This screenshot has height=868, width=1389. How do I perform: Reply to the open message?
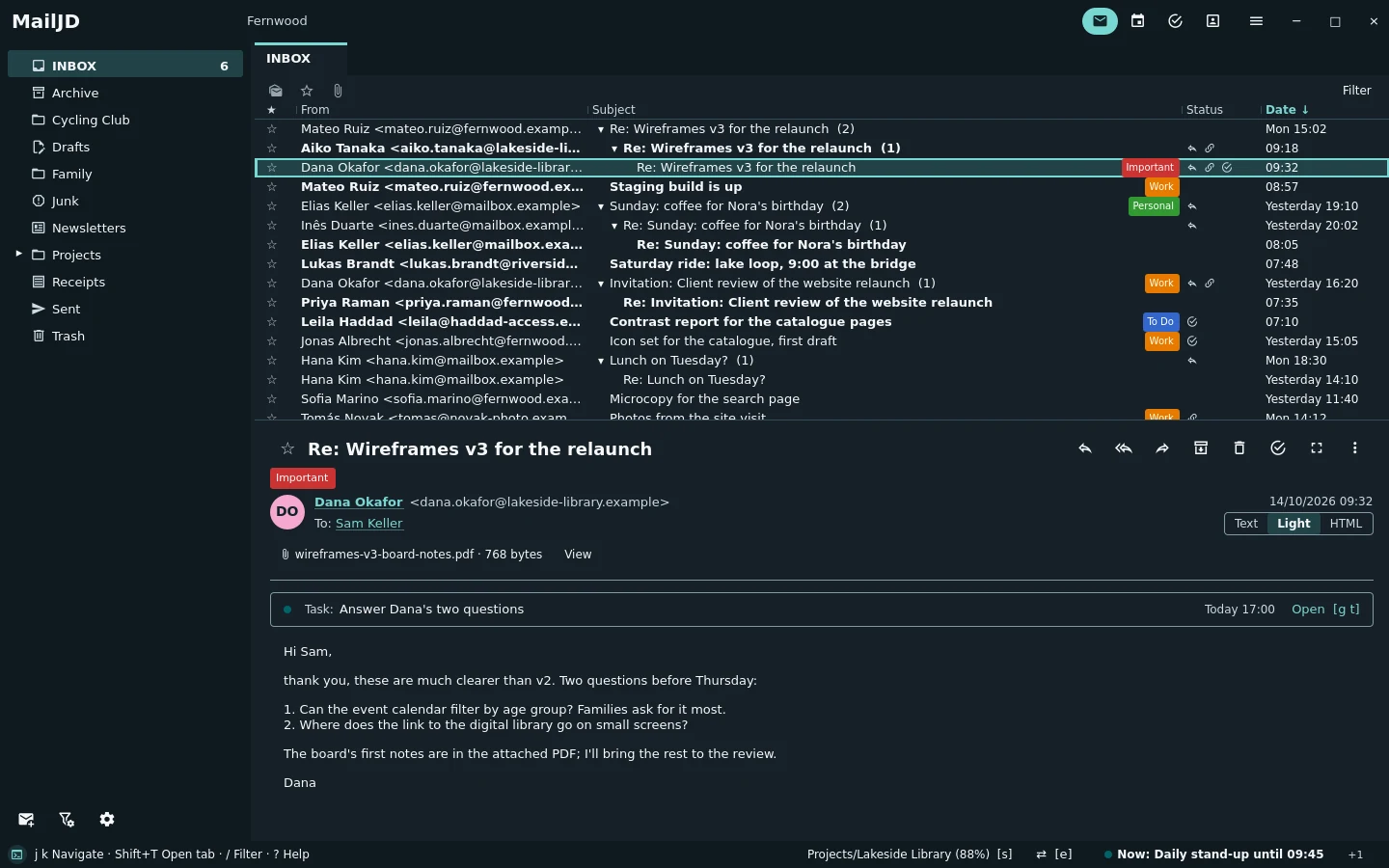click(x=1085, y=448)
